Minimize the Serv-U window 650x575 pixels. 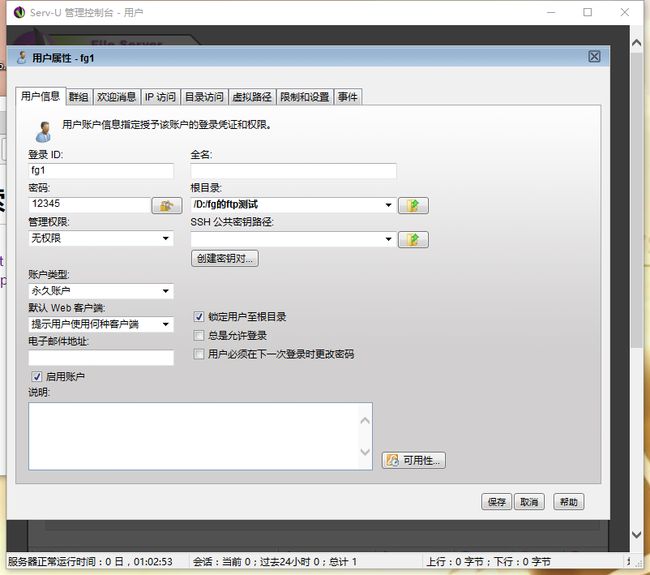[551, 12]
